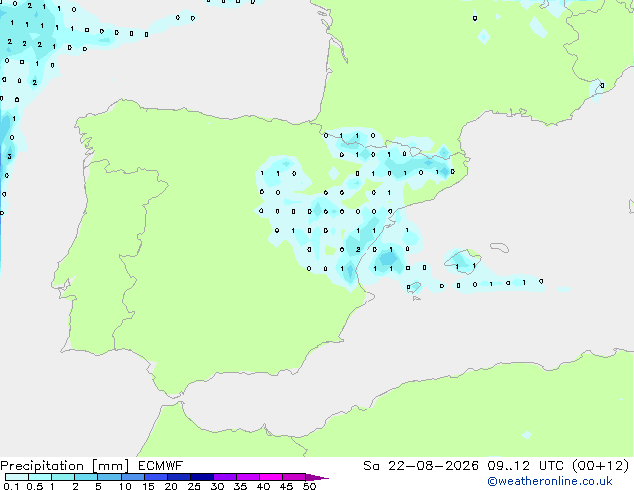Select the 0.1–0.5 mm legend color box
The width and height of the screenshot is (634, 490).
point(17,477)
